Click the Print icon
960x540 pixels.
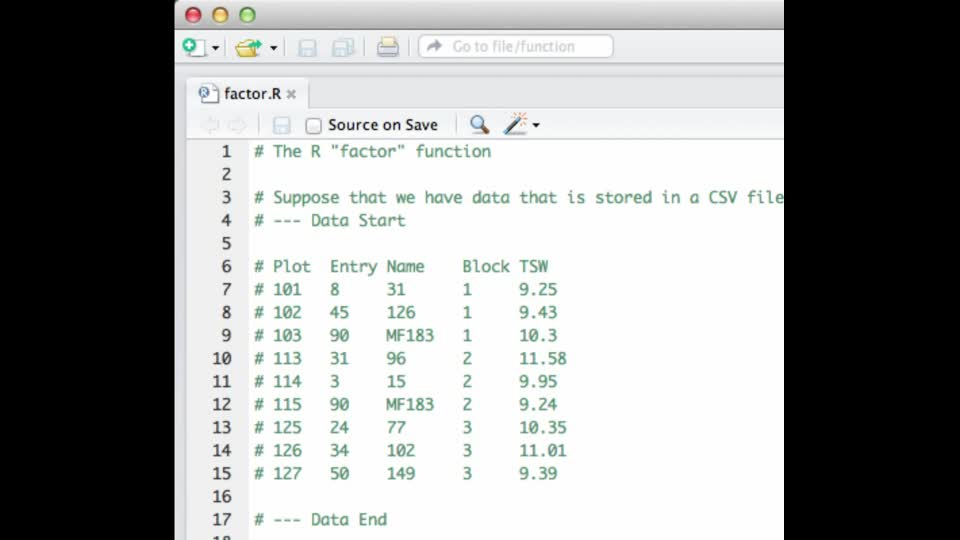[388, 47]
